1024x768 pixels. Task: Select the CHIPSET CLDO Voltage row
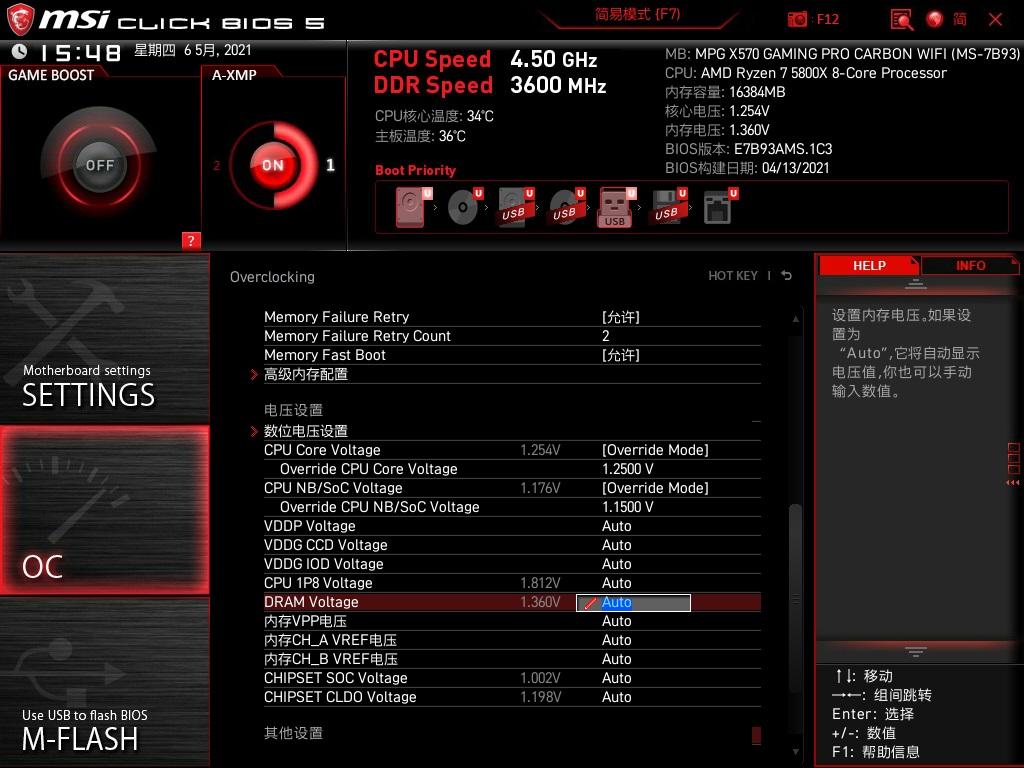(512, 697)
